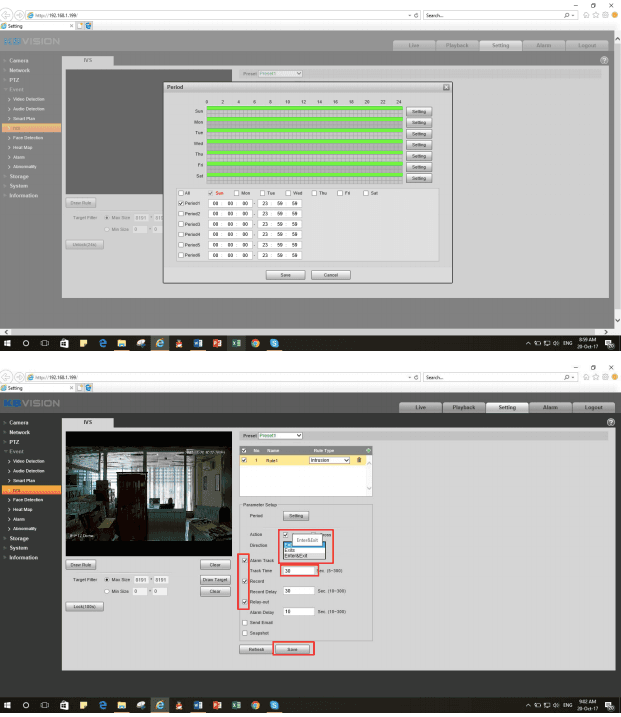The image size is (621, 717).
Task: Open the IVS tab above camera preview
Action: [88, 424]
